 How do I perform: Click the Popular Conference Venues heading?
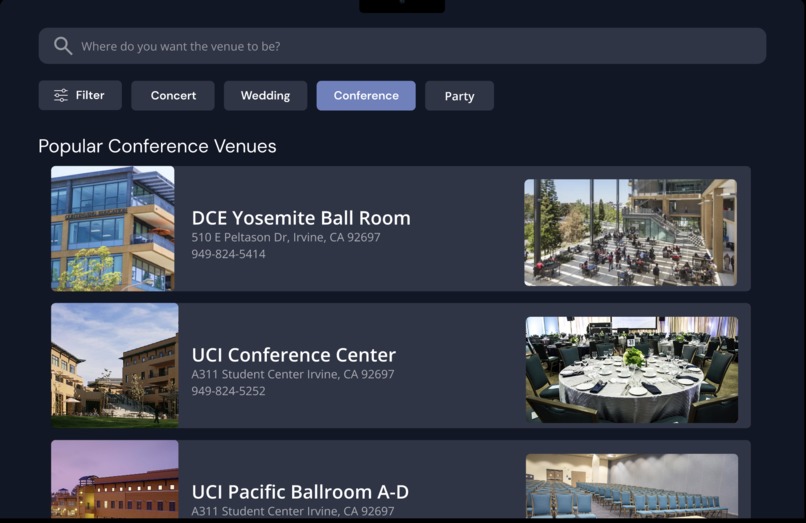(157, 147)
